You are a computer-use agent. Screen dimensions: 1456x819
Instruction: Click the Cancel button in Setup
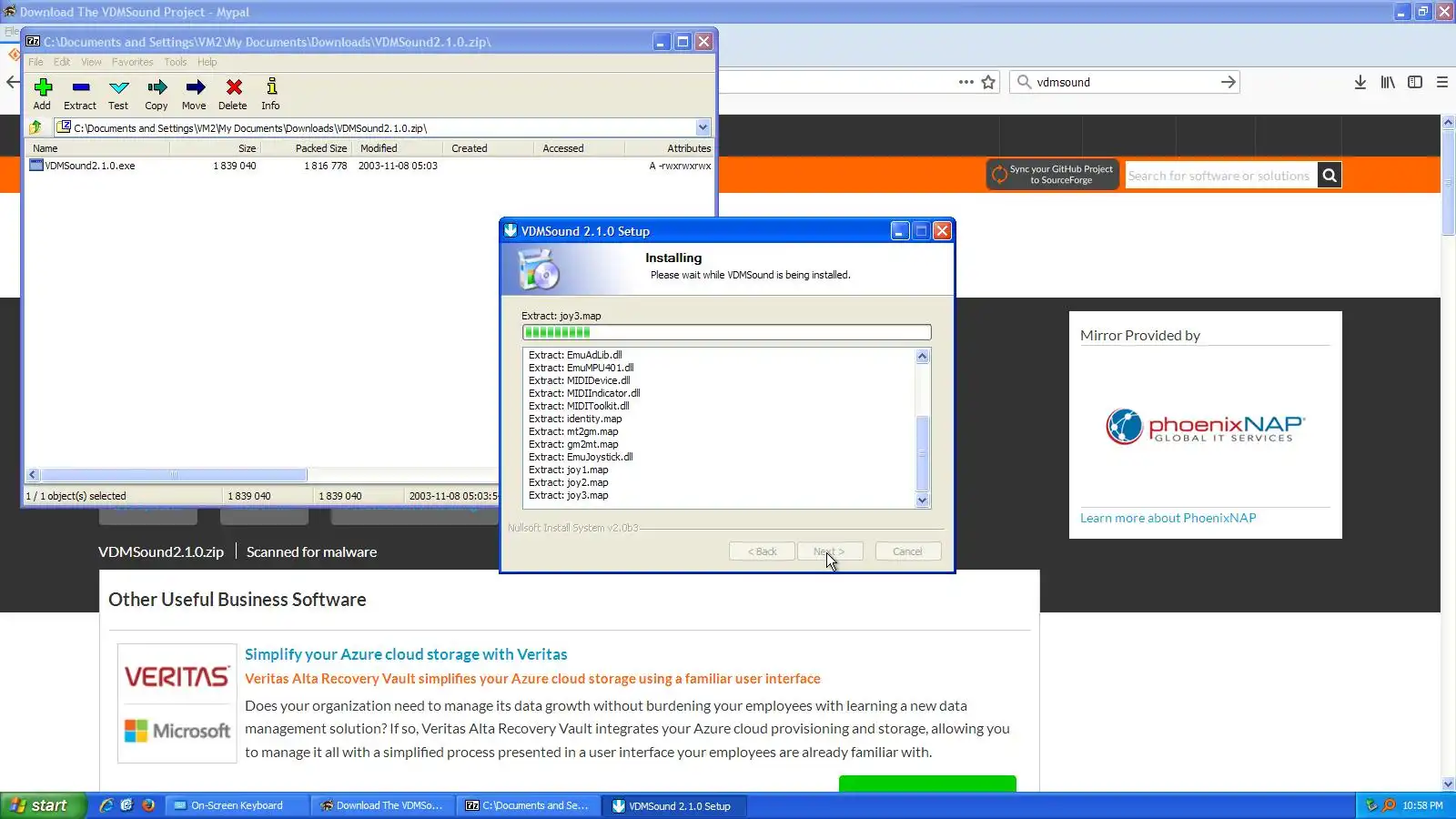(x=908, y=551)
